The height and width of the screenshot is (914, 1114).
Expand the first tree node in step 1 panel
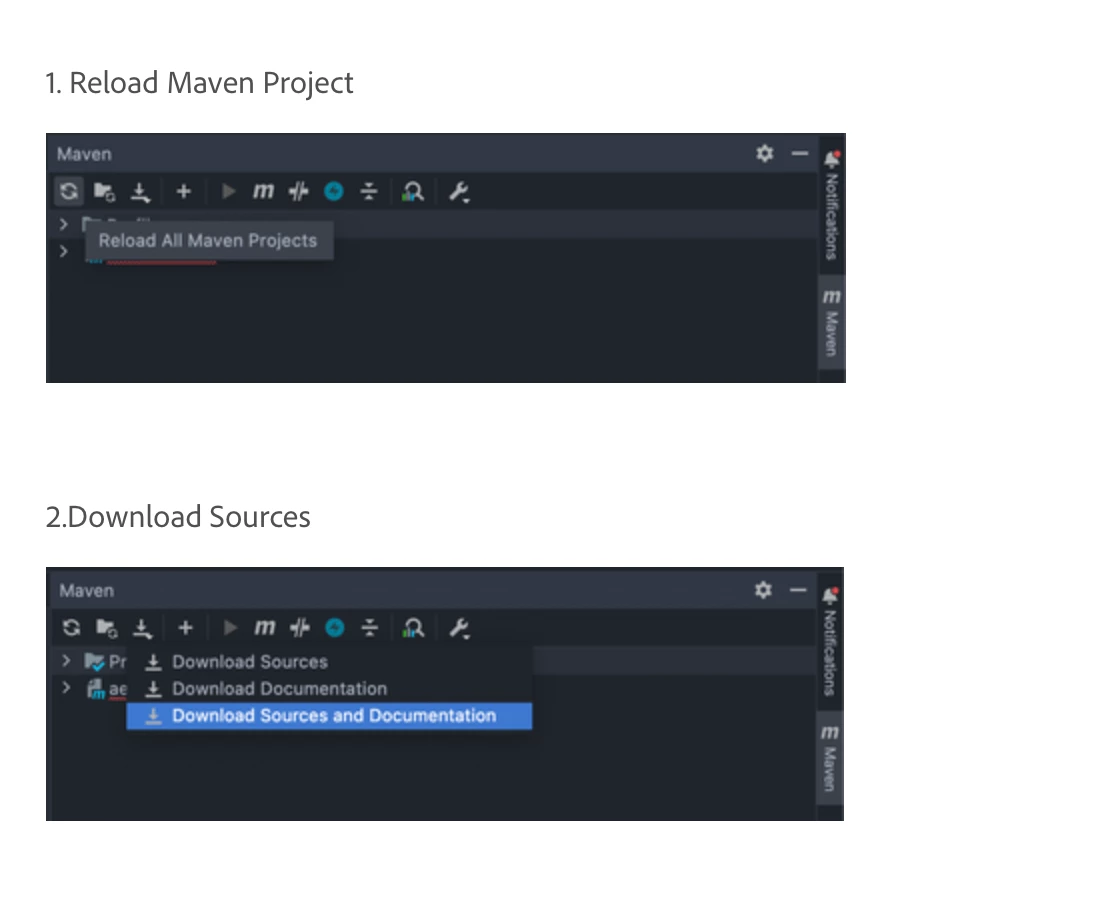tap(64, 225)
